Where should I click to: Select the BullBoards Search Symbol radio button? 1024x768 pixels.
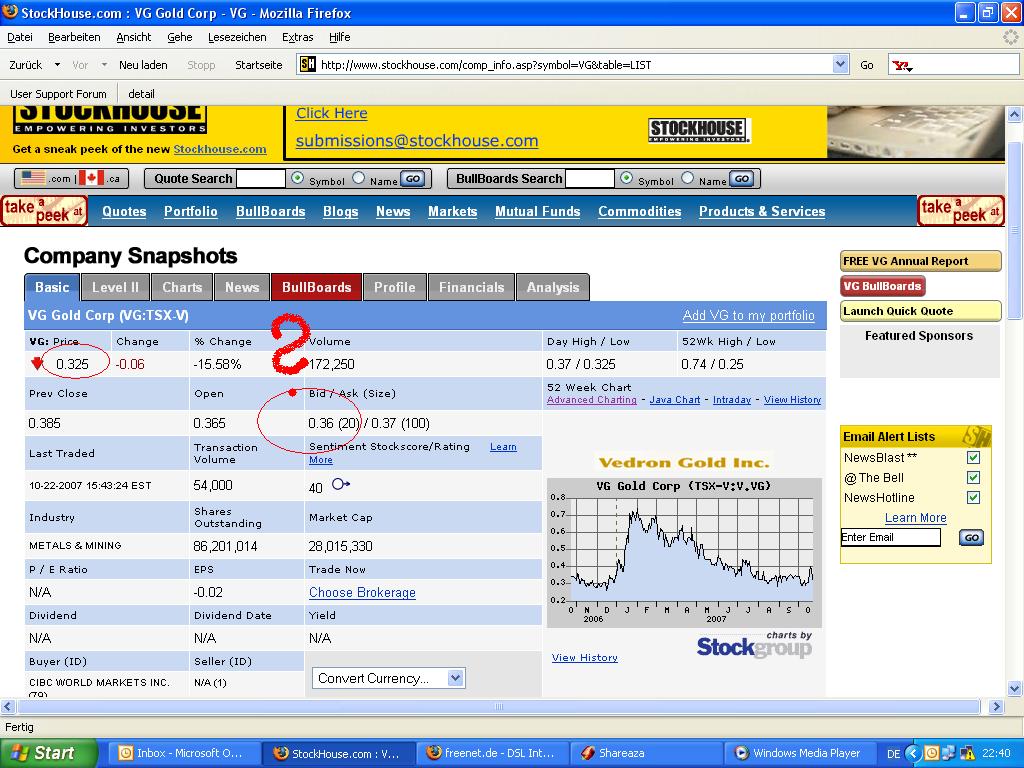click(x=626, y=178)
